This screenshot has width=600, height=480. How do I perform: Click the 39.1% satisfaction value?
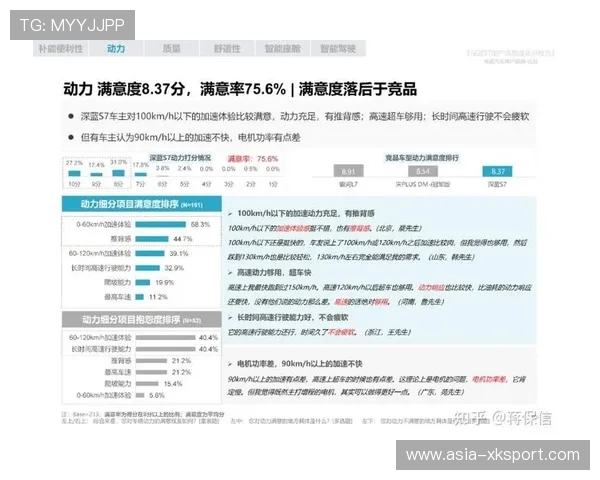click(179, 253)
